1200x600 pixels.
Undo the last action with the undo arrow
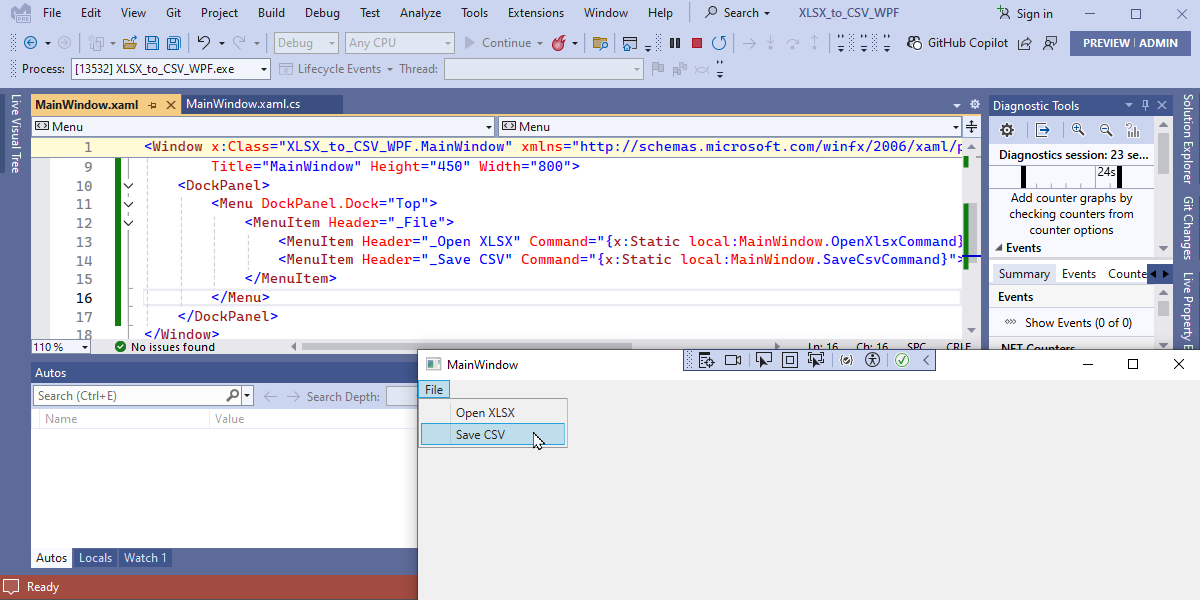click(x=203, y=43)
